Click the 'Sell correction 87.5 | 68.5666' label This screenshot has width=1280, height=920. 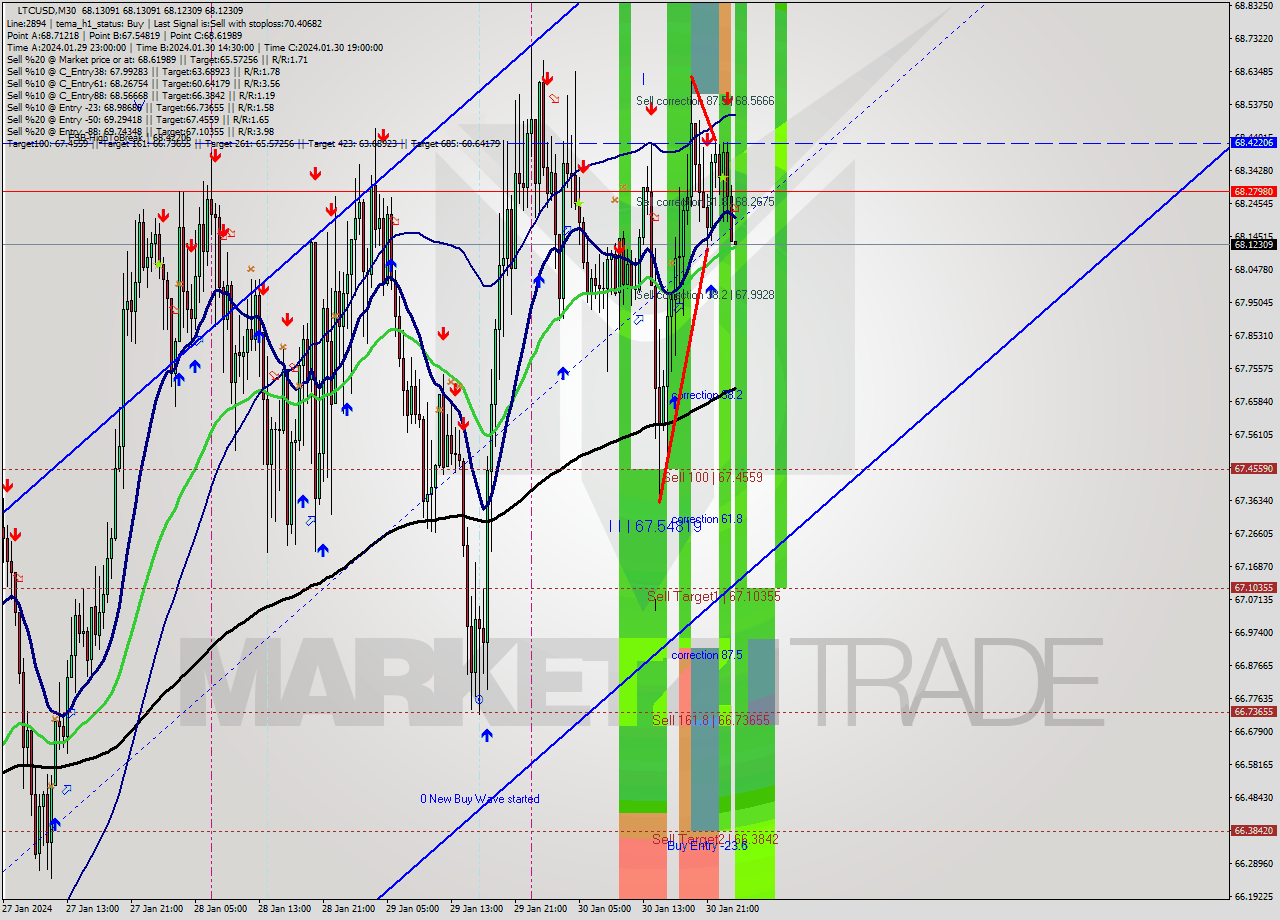[x=705, y=101]
